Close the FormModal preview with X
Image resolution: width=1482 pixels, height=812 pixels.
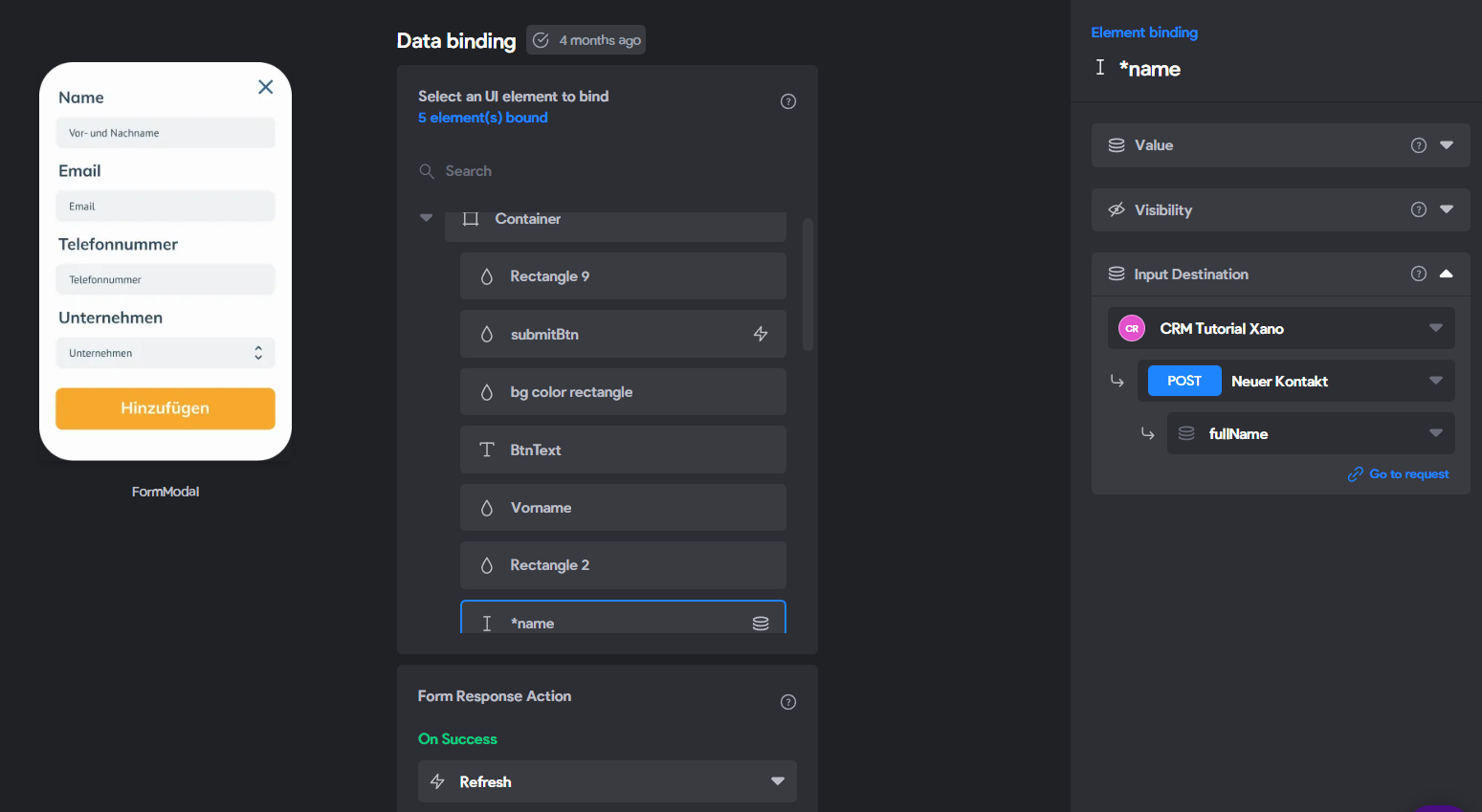tap(266, 87)
